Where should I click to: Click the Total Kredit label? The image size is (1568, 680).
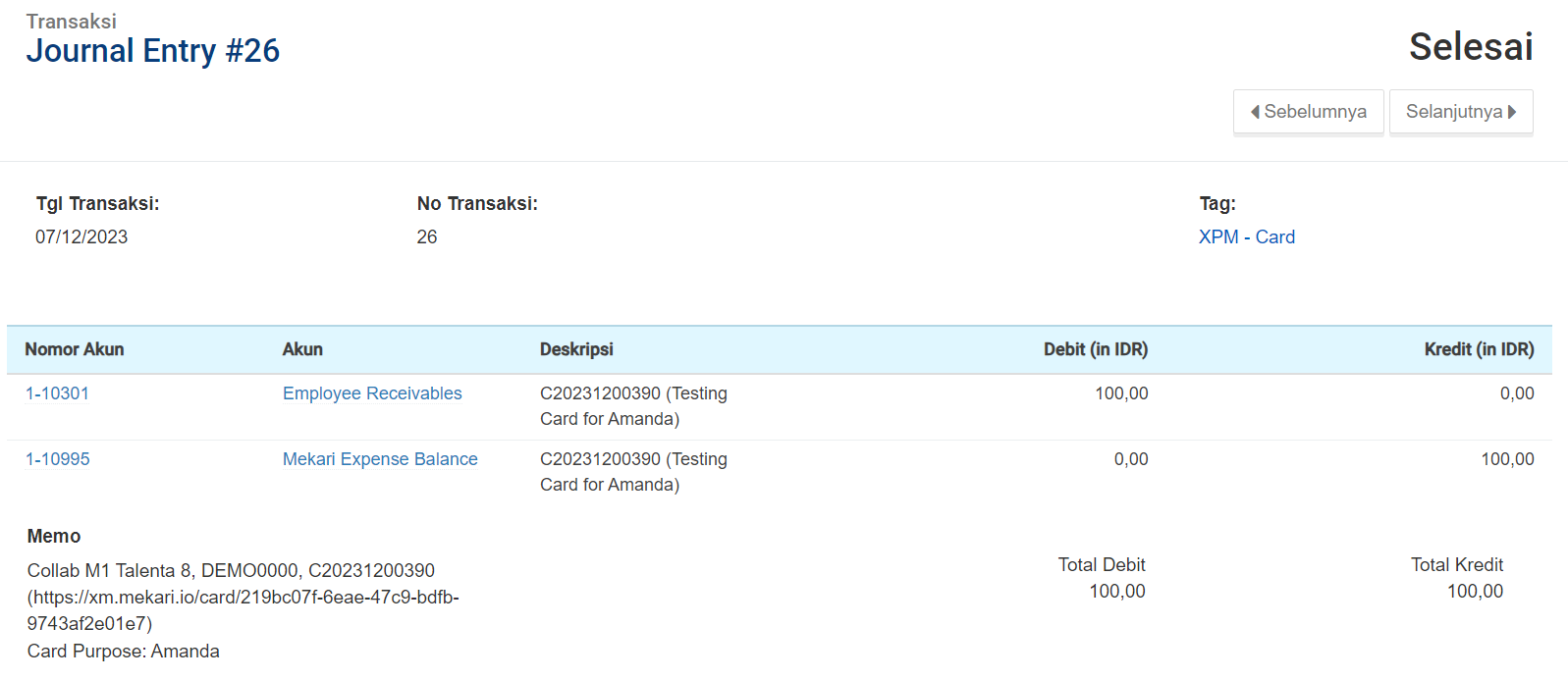(x=1457, y=564)
